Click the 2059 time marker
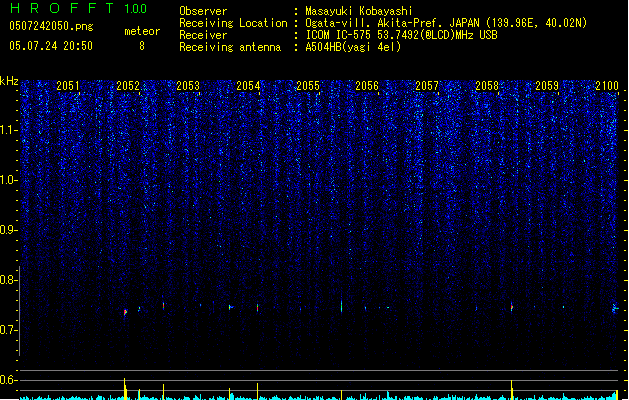 coord(547,86)
